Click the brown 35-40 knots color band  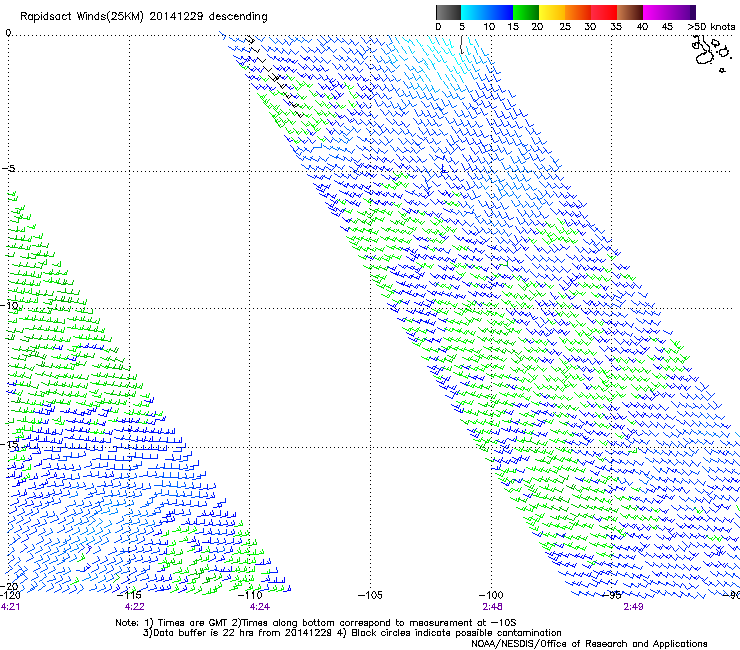point(630,12)
